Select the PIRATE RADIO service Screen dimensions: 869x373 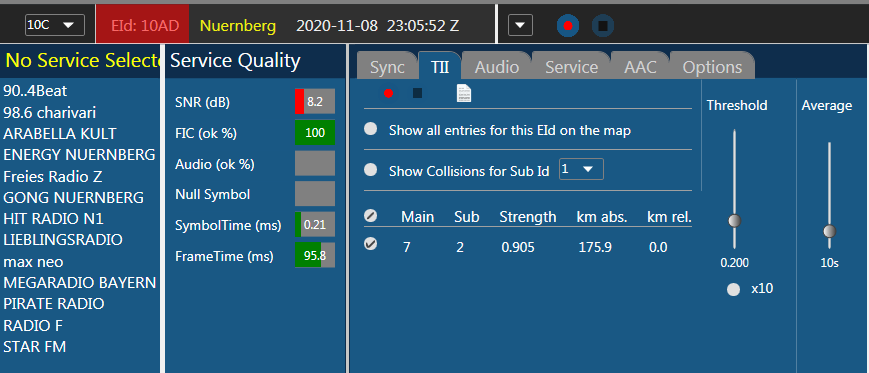[x=54, y=304]
